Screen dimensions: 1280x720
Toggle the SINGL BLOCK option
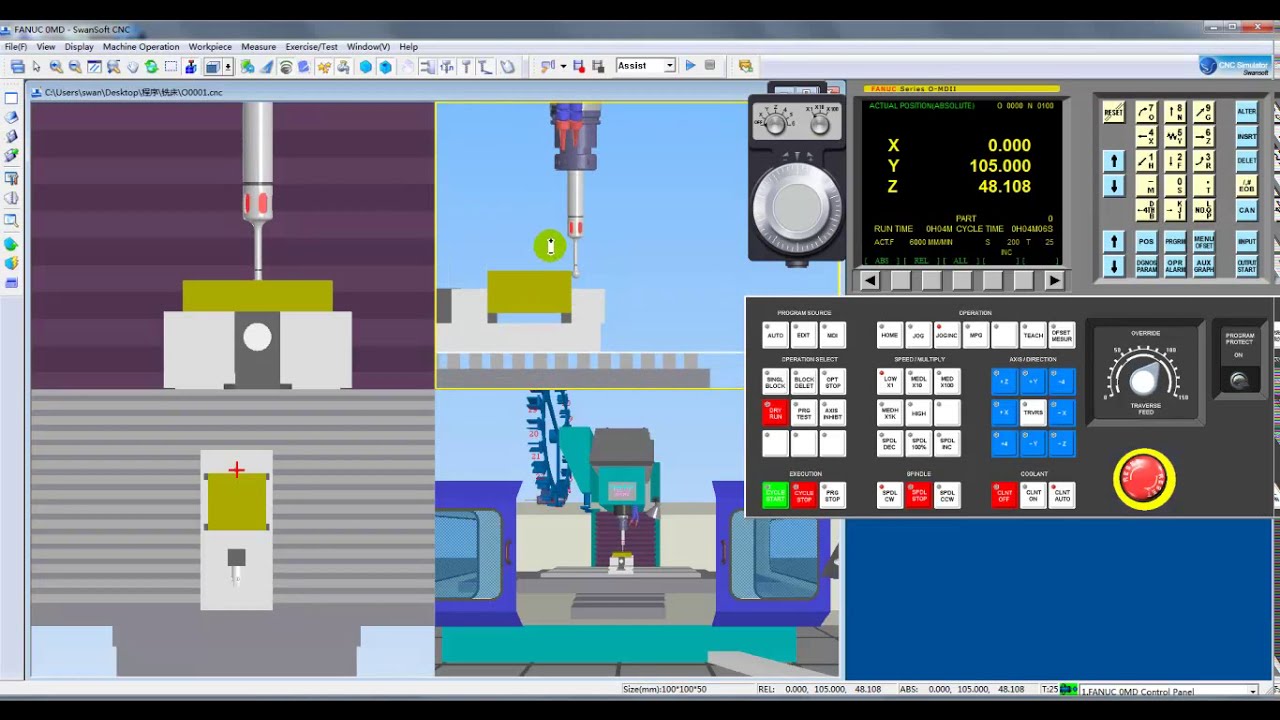tap(775, 381)
